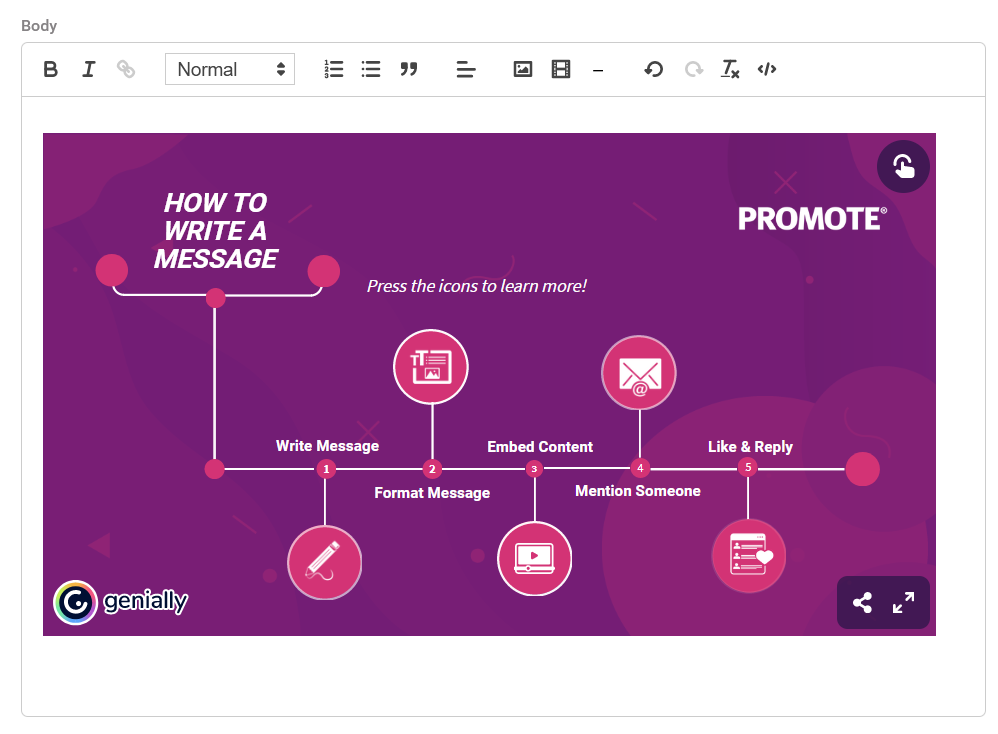Open the text alignment options

point(466,69)
